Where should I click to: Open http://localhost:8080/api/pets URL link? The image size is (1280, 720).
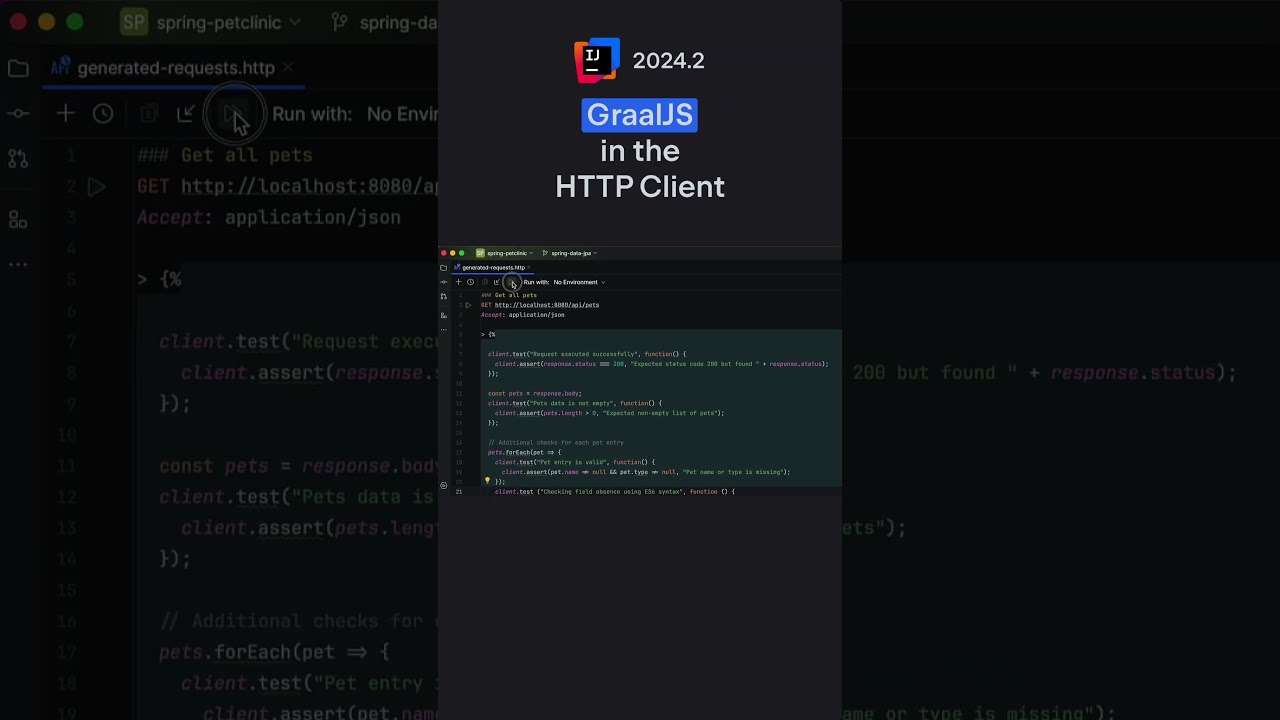547,305
